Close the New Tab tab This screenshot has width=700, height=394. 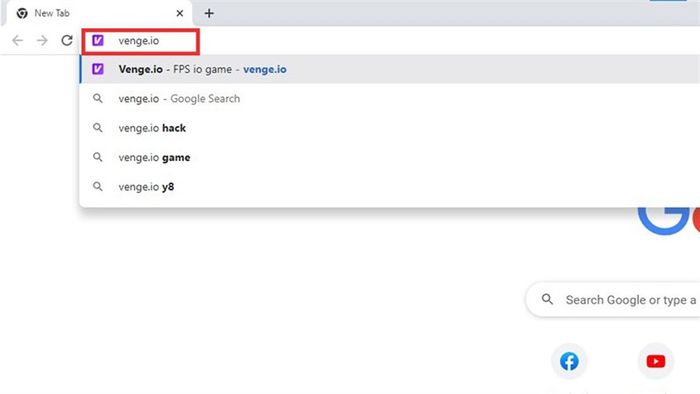click(180, 13)
